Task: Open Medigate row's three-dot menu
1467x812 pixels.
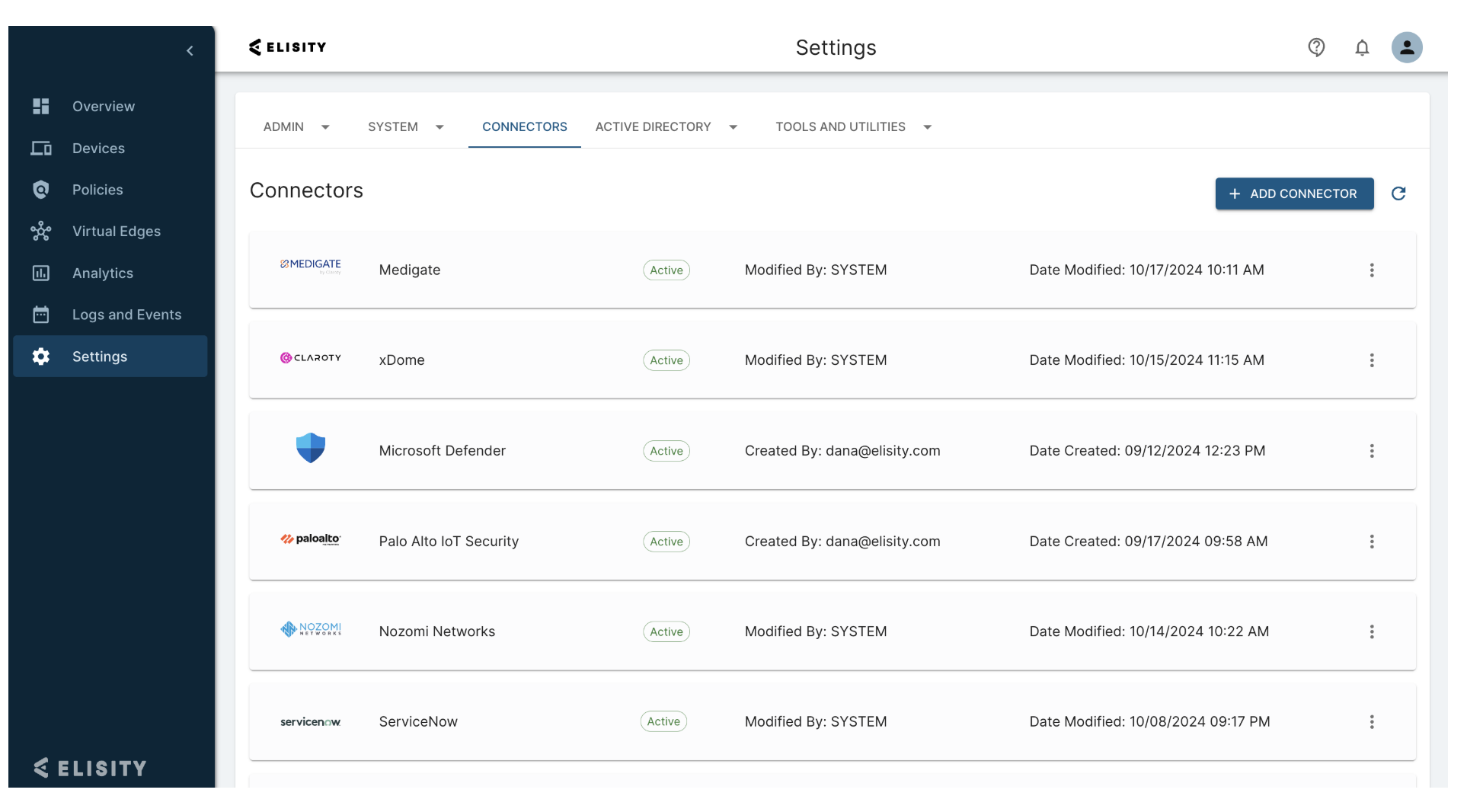Action: [1372, 270]
